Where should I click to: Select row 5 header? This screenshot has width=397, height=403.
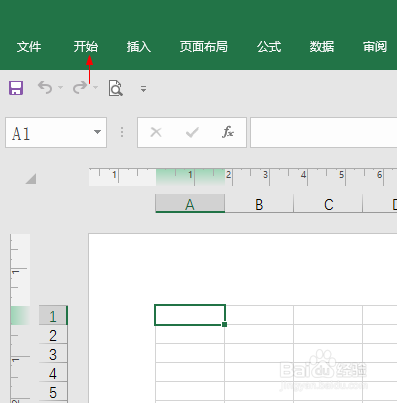53,392
